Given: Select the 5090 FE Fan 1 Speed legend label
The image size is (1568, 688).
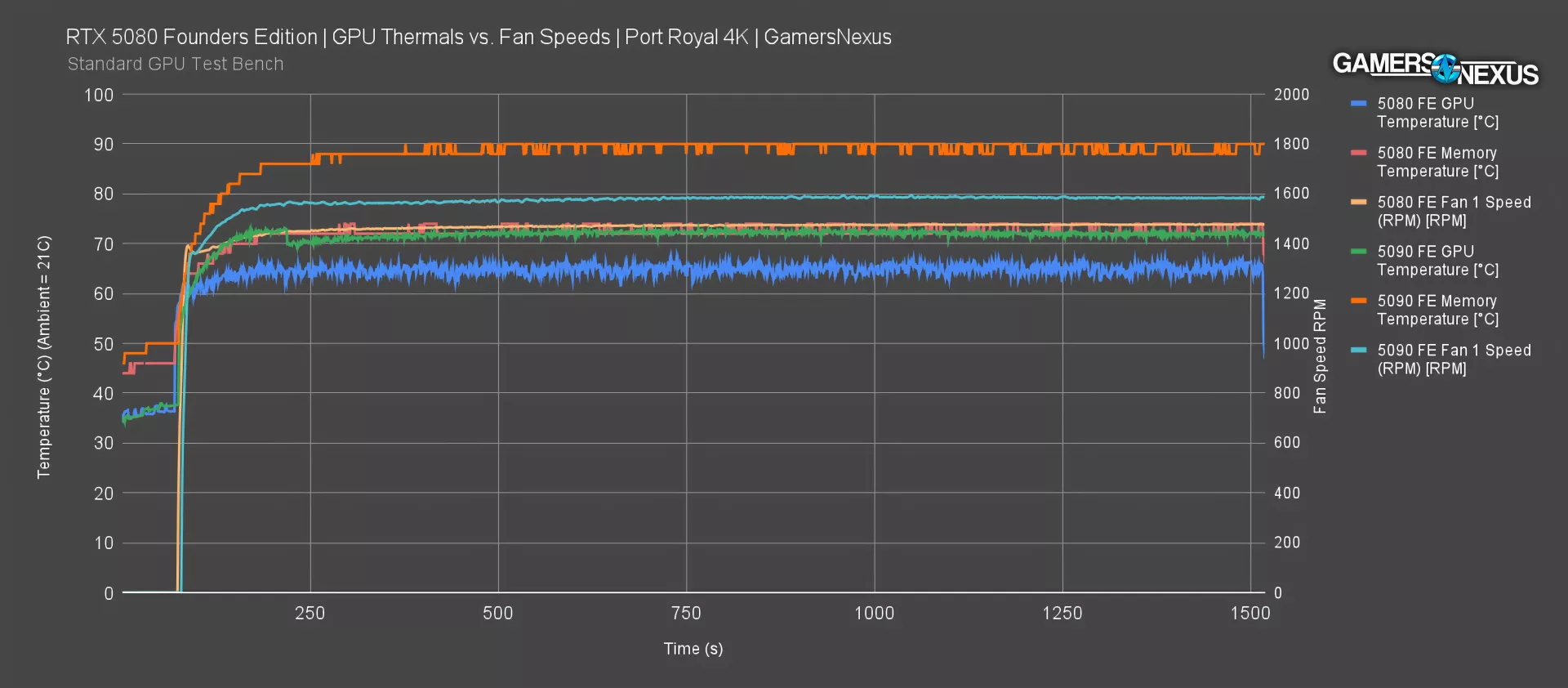Looking at the screenshot, I should click(x=1454, y=359).
